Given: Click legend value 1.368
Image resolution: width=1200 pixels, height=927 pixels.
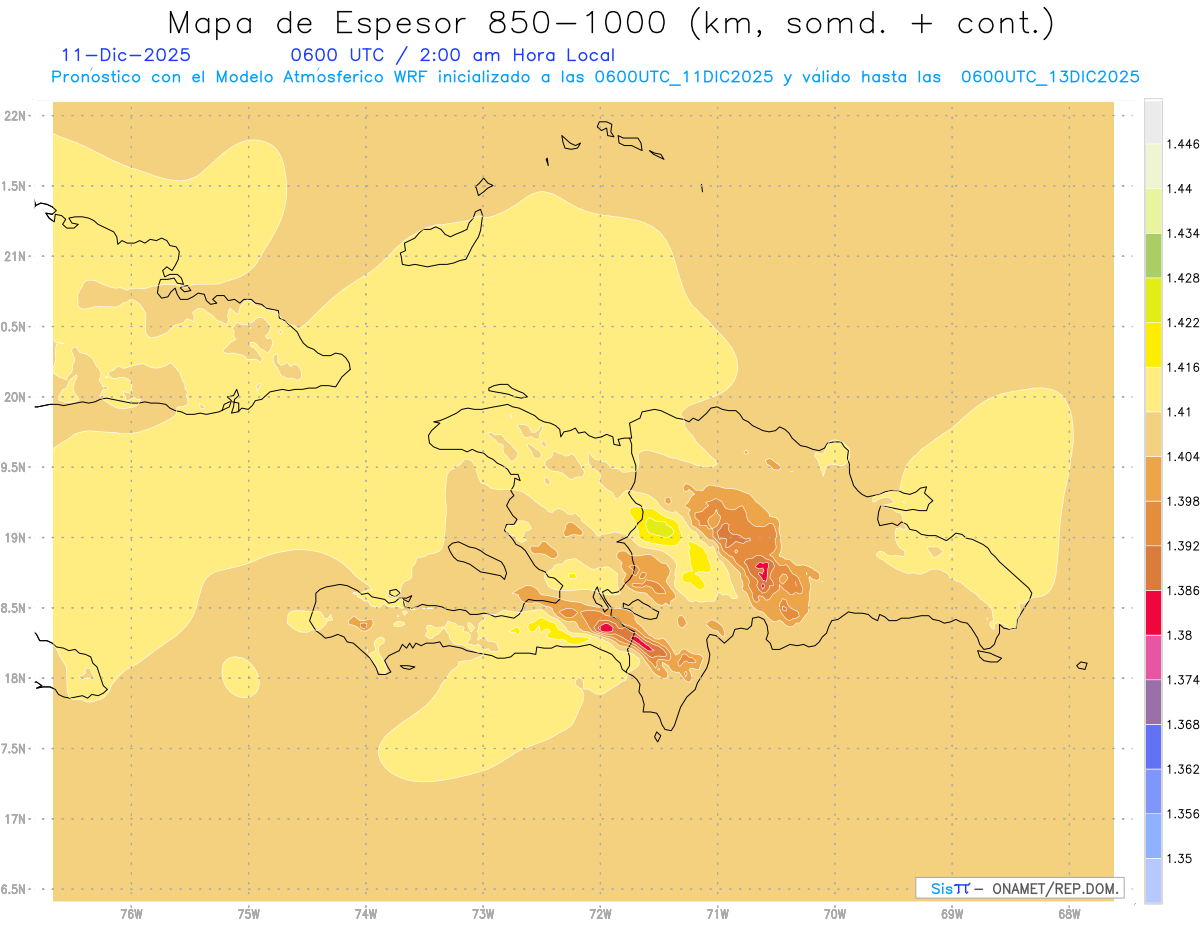Looking at the screenshot, I should coord(1185,725).
